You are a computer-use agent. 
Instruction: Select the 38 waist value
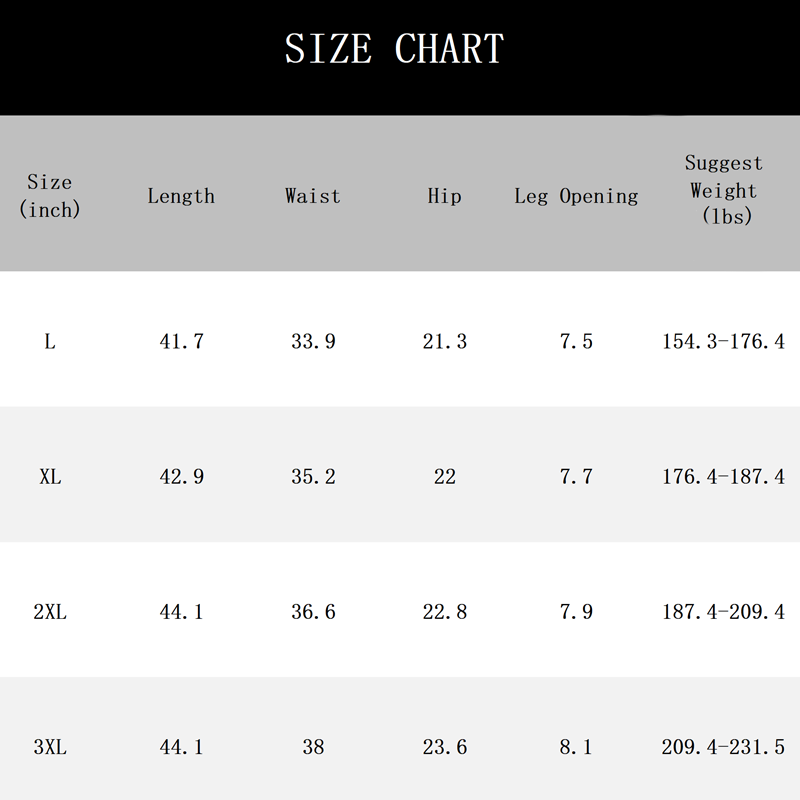[x=313, y=747]
